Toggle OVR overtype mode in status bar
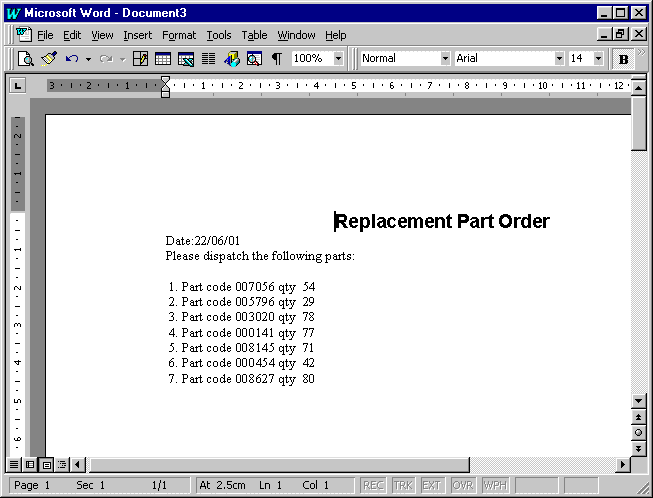The width and height of the screenshot is (653, 498). (x=462, y=486)
